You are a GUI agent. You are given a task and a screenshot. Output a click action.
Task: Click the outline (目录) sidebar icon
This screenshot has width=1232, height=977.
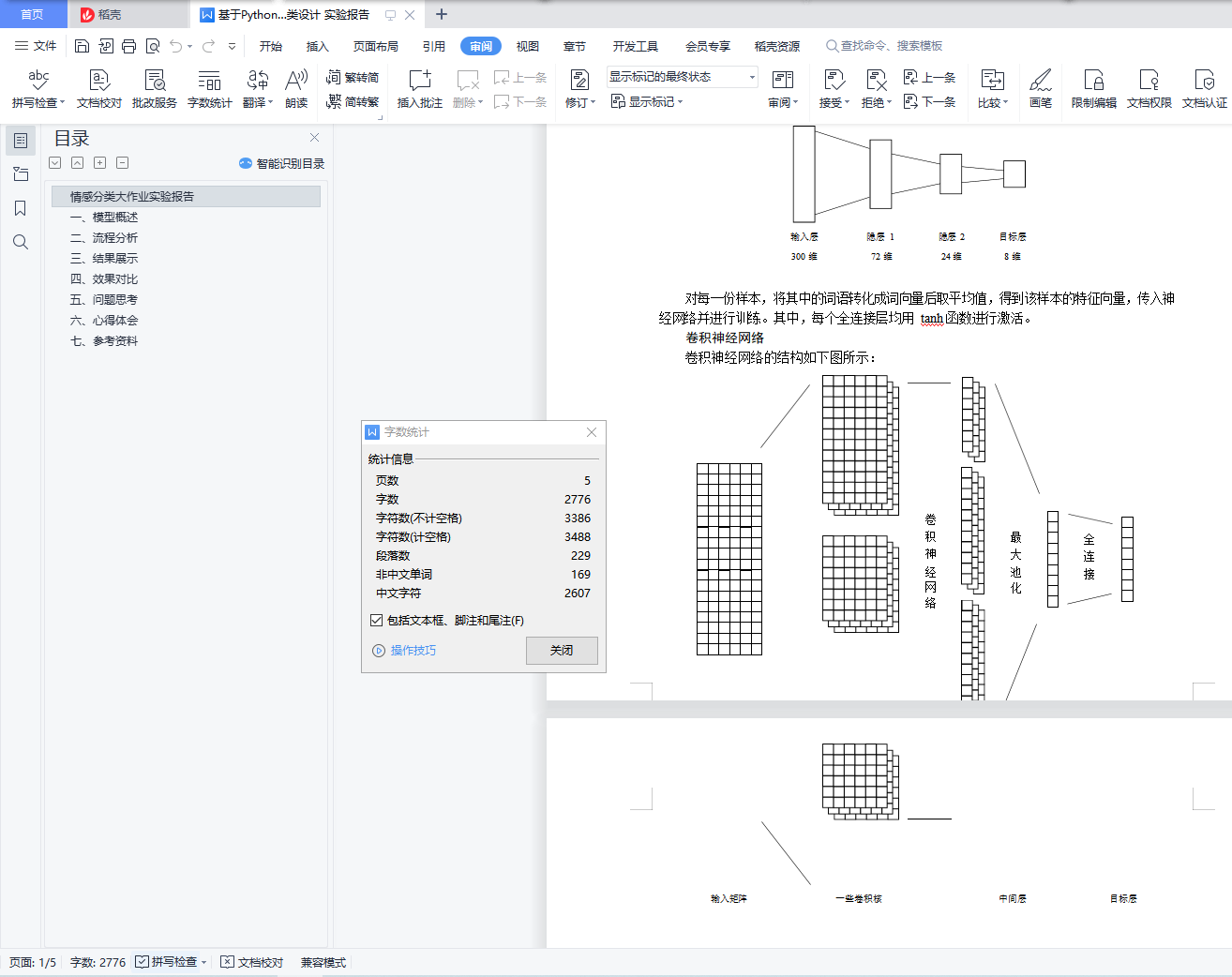point(21,141)
